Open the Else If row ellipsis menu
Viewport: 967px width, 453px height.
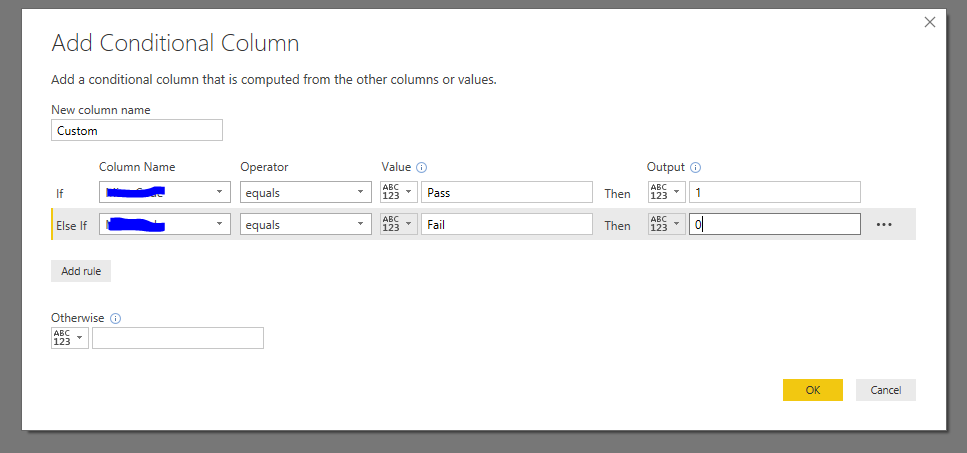pyautogui.click(x=884, y=225)
